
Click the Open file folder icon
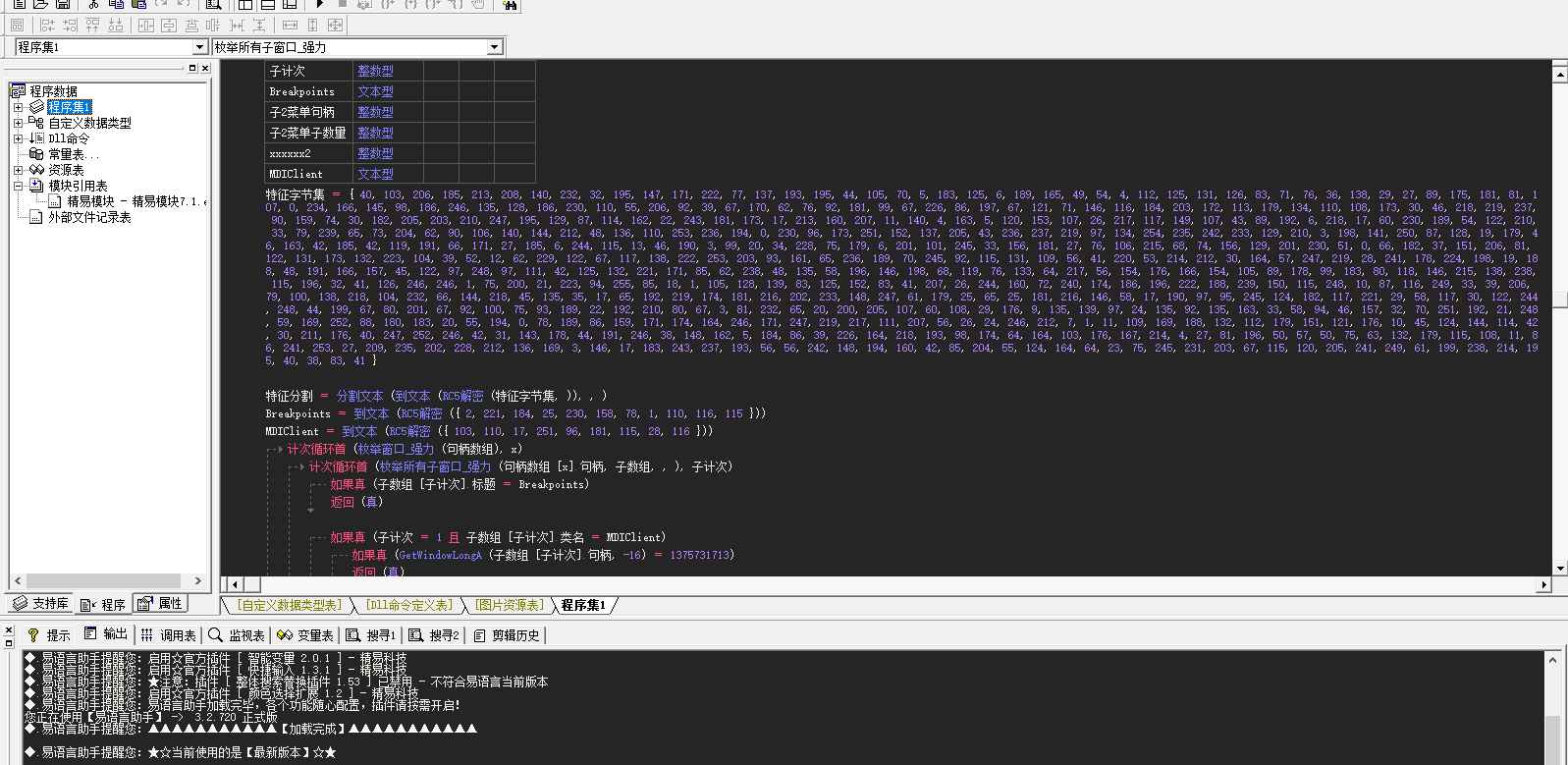click(x=41, y=5)
